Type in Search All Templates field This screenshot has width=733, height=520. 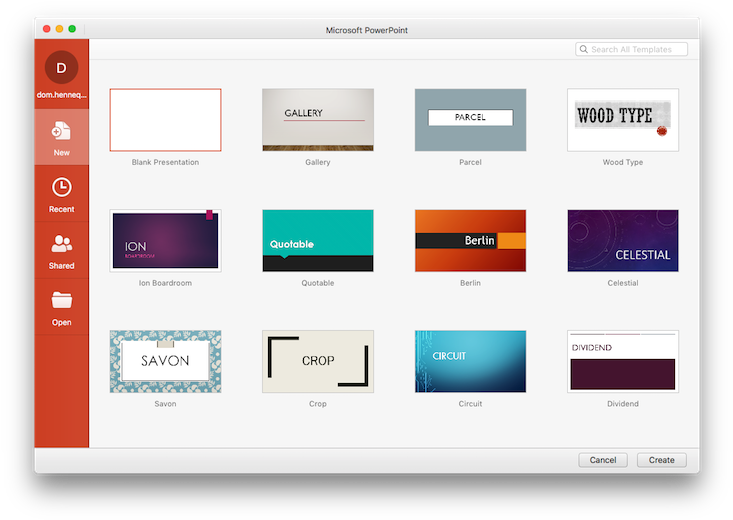(x=638, y=49)
